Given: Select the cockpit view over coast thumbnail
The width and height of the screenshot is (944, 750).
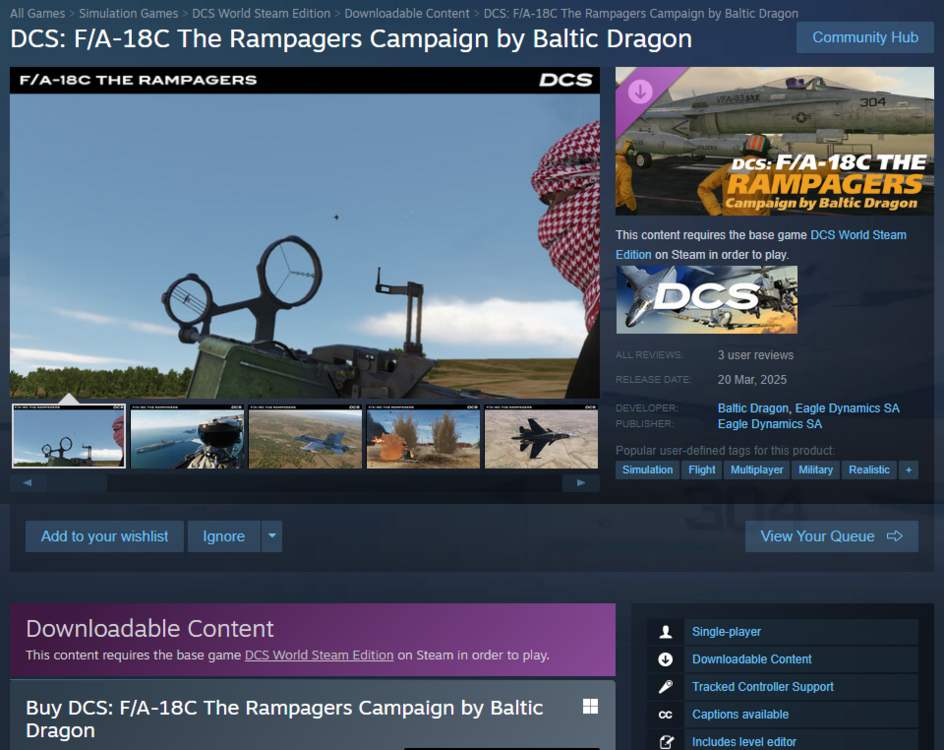Looking at the screenshot, I should point(187,436).
